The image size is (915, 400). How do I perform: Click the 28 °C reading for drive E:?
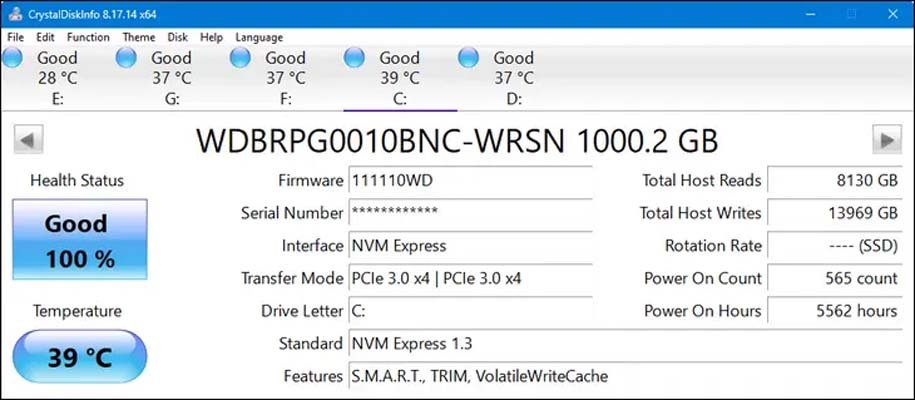tap(58, 78)
